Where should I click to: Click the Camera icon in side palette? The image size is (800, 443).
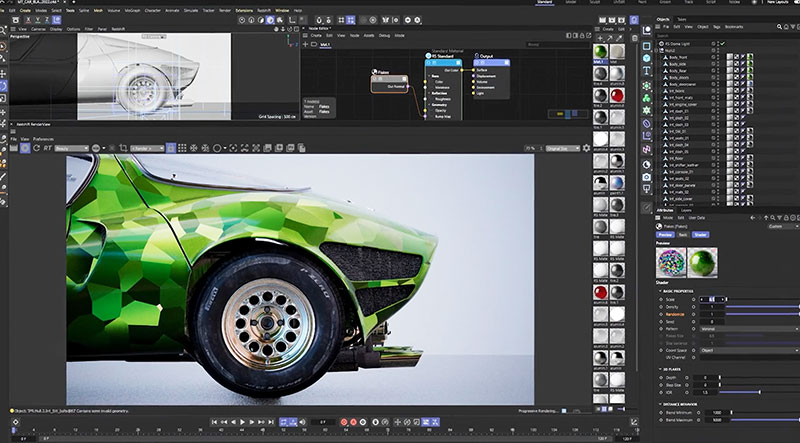click(x=646, y=177)
